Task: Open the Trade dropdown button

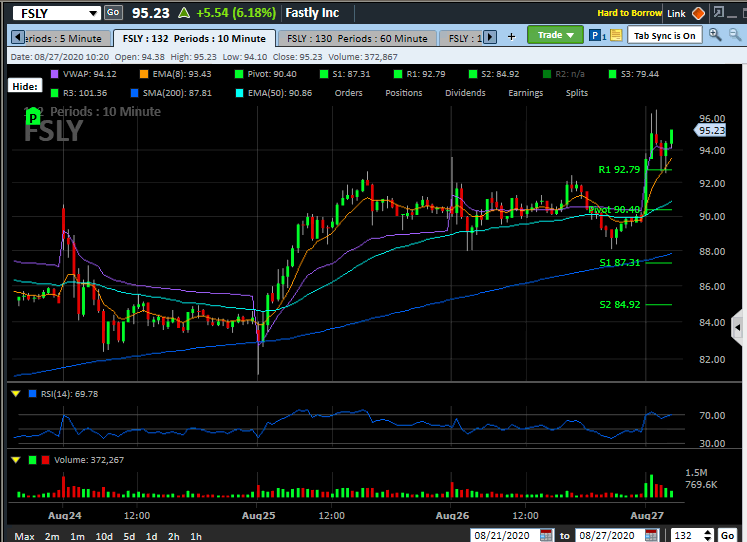Action: [x=555, y=35]
